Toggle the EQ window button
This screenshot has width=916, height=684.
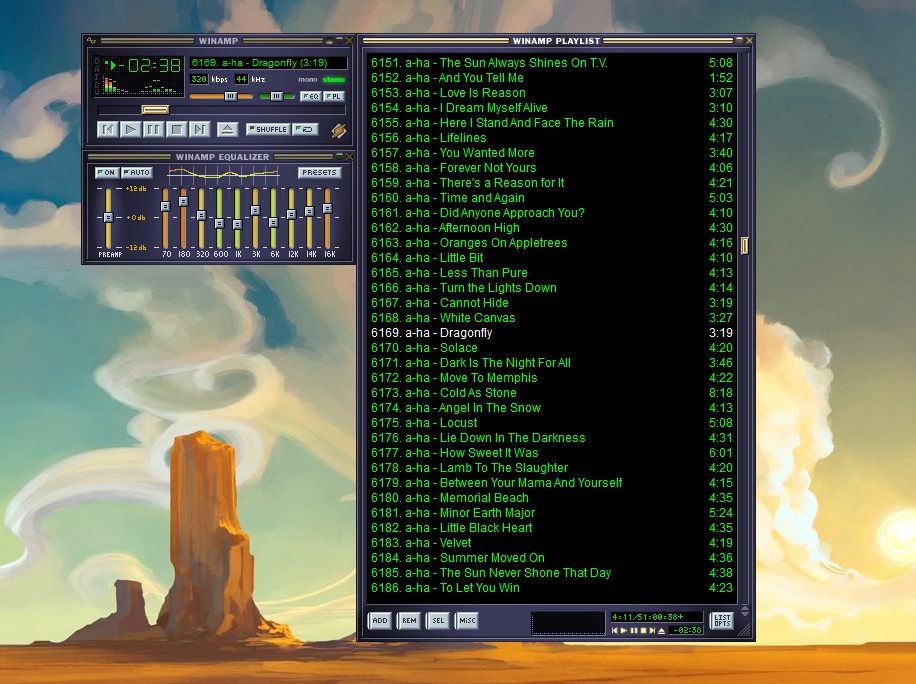coord(310,96)
